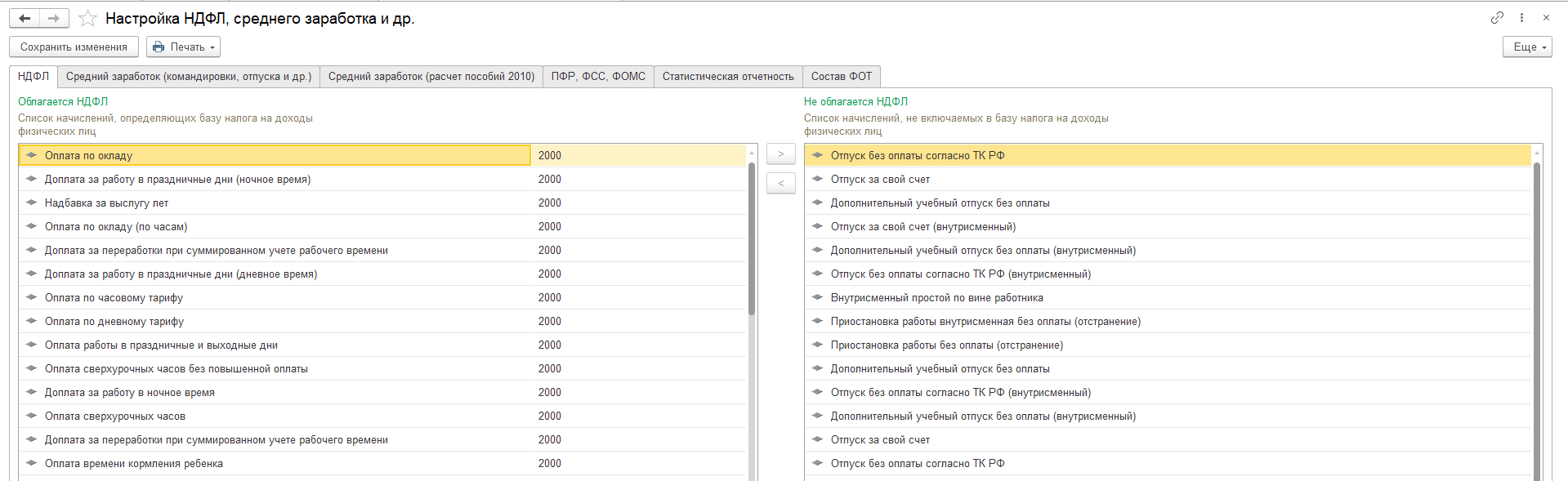Click row icon next to Надбавка за выслугу лет

pyautogui.click(x=31, y=203)
